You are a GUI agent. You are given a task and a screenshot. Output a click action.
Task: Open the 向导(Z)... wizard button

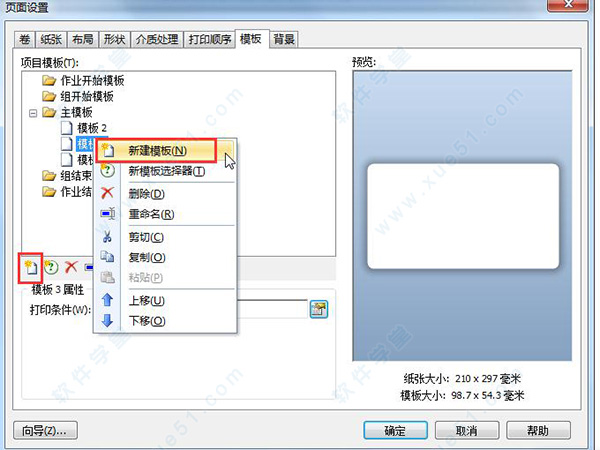45,431
